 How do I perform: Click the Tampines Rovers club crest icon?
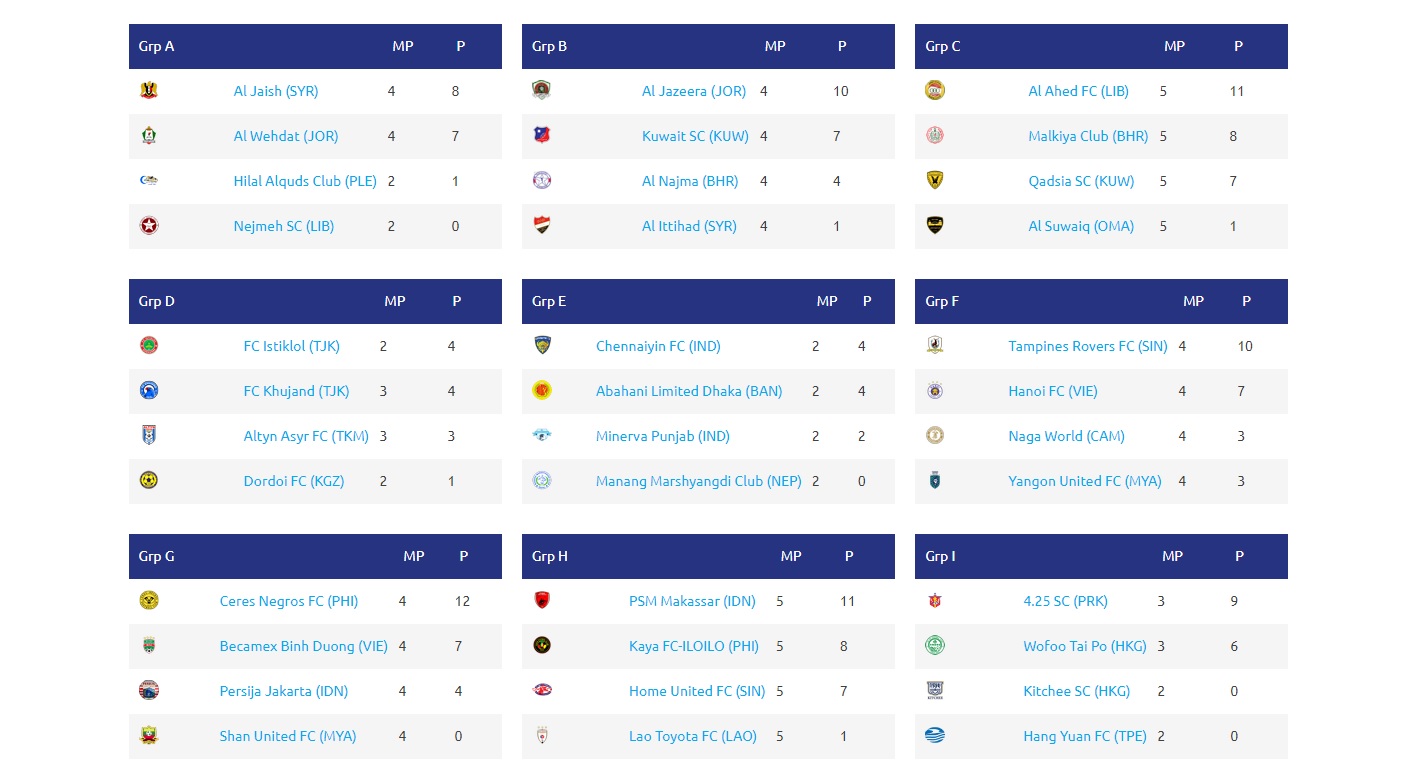pyautogui.click(x=935, y=346)
